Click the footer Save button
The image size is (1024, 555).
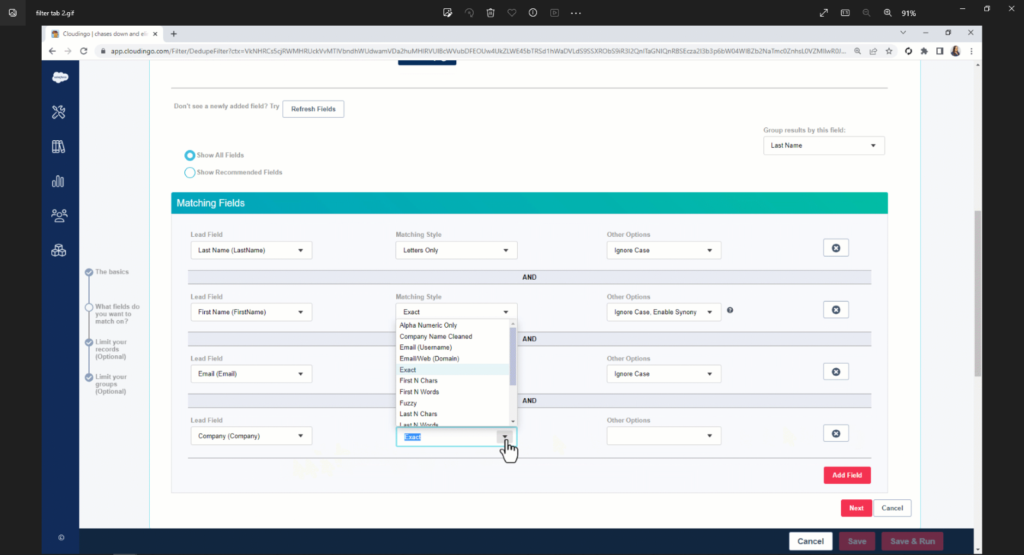pos(857,541)
